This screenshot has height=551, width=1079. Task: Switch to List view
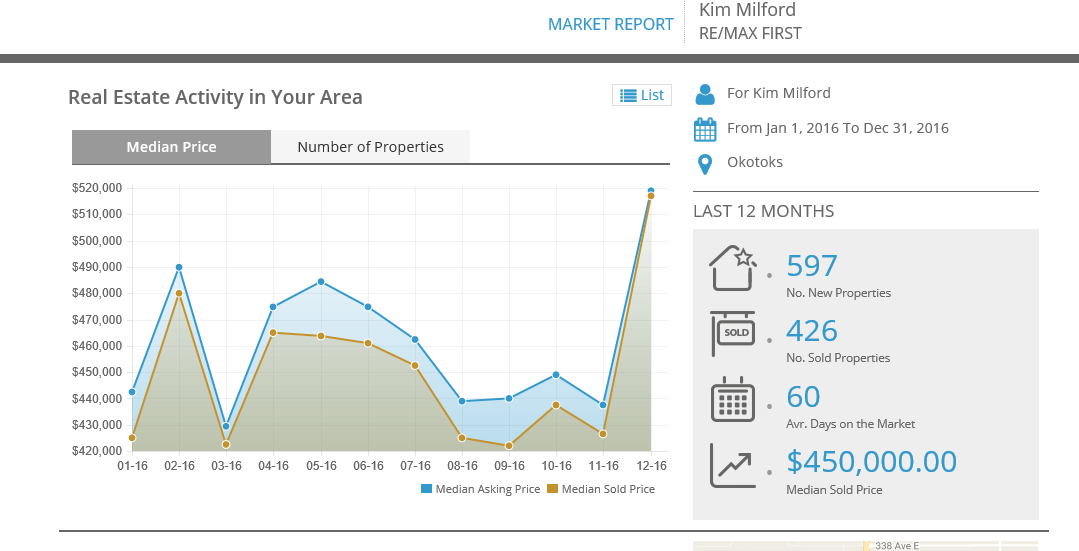tap(642, 95)
